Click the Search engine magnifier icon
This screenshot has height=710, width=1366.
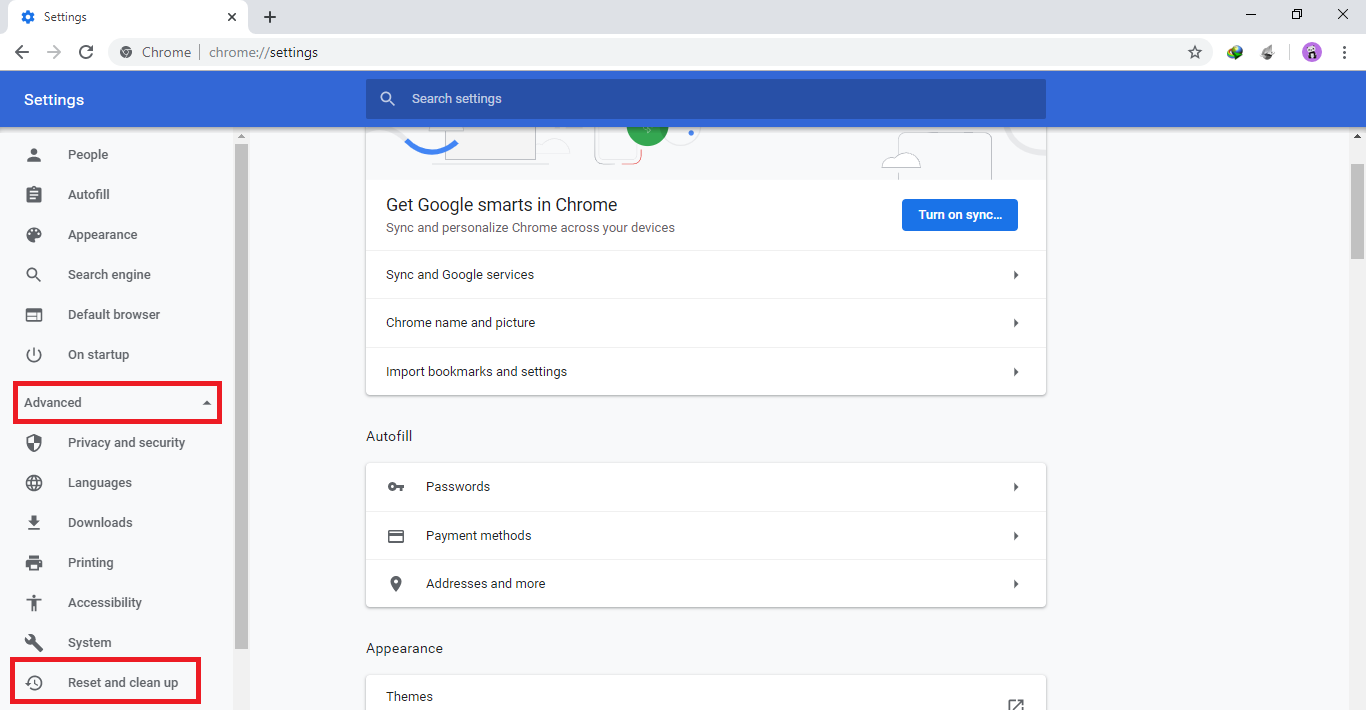click(34, 275)
